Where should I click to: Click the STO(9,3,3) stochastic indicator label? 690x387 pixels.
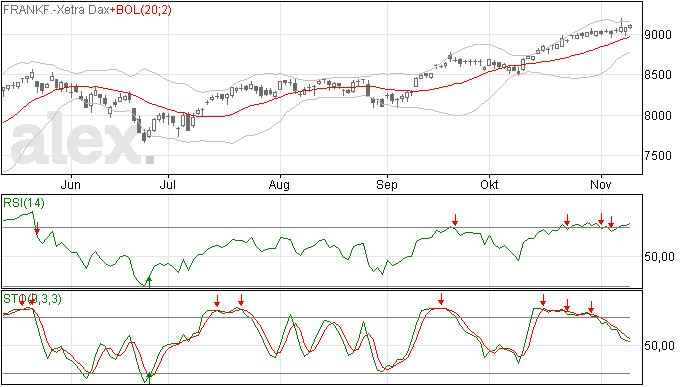[32, 299]
